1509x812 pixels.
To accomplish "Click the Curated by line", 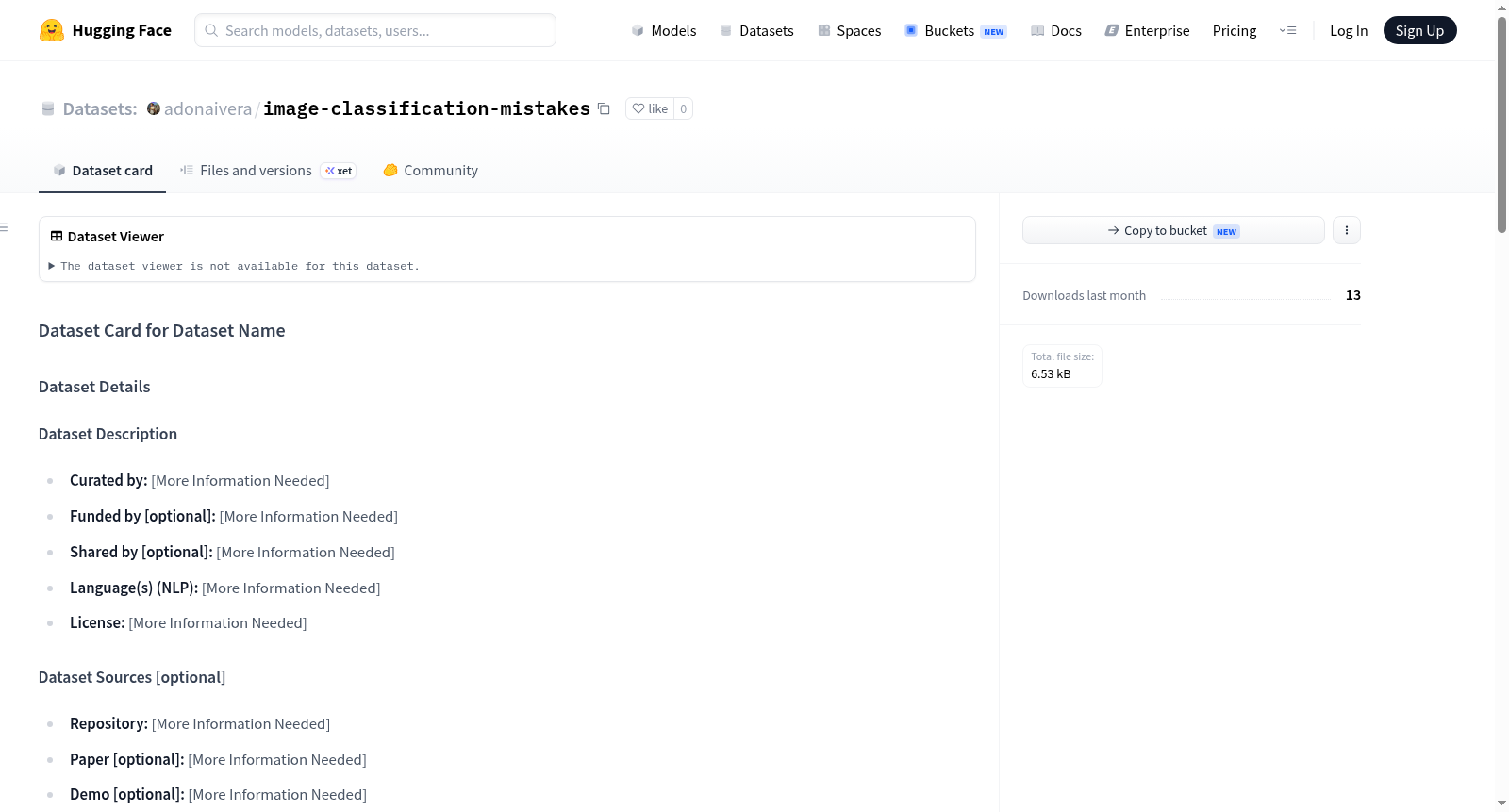I will (200, 480).
